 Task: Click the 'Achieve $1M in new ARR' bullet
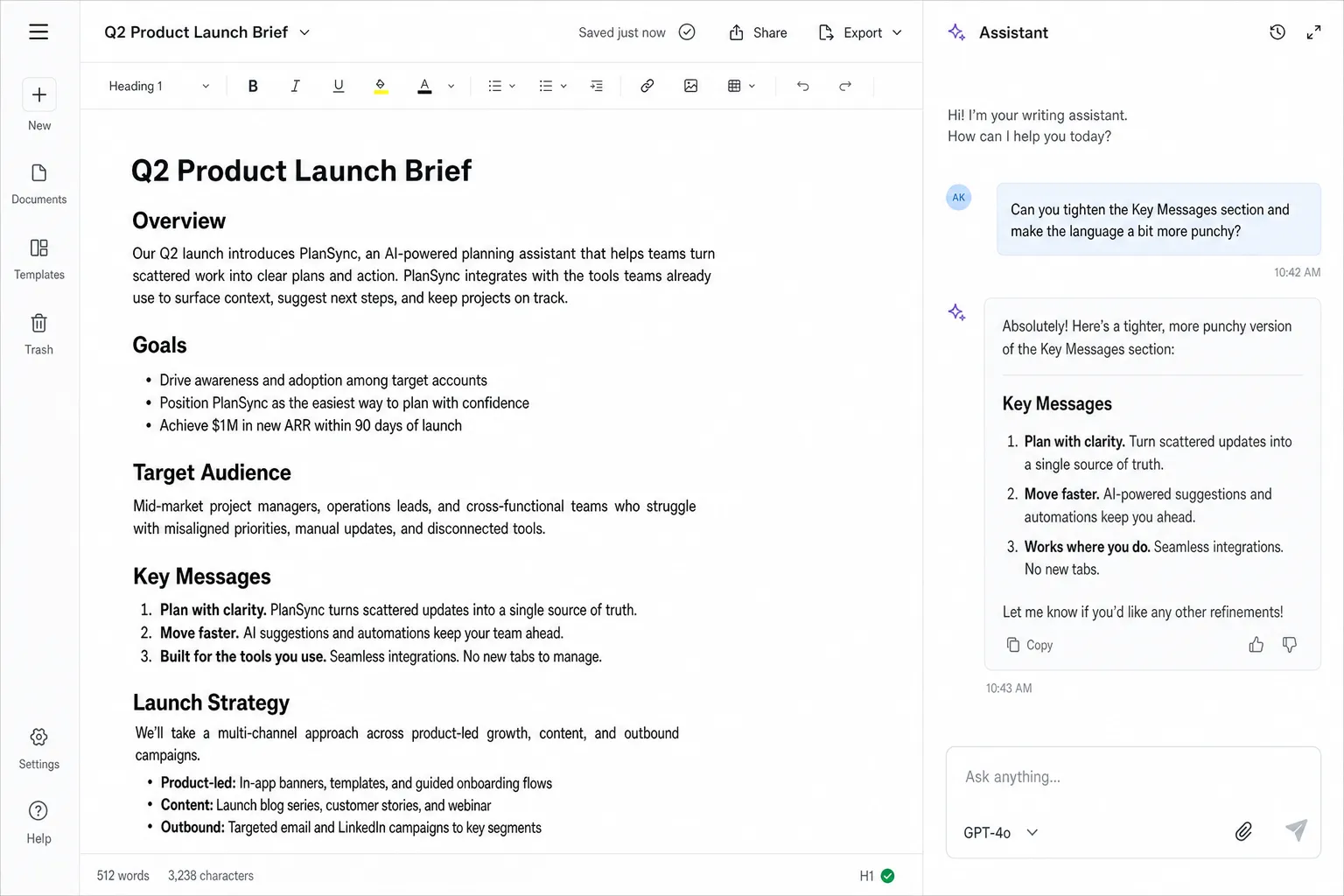(x=311, y=426)
